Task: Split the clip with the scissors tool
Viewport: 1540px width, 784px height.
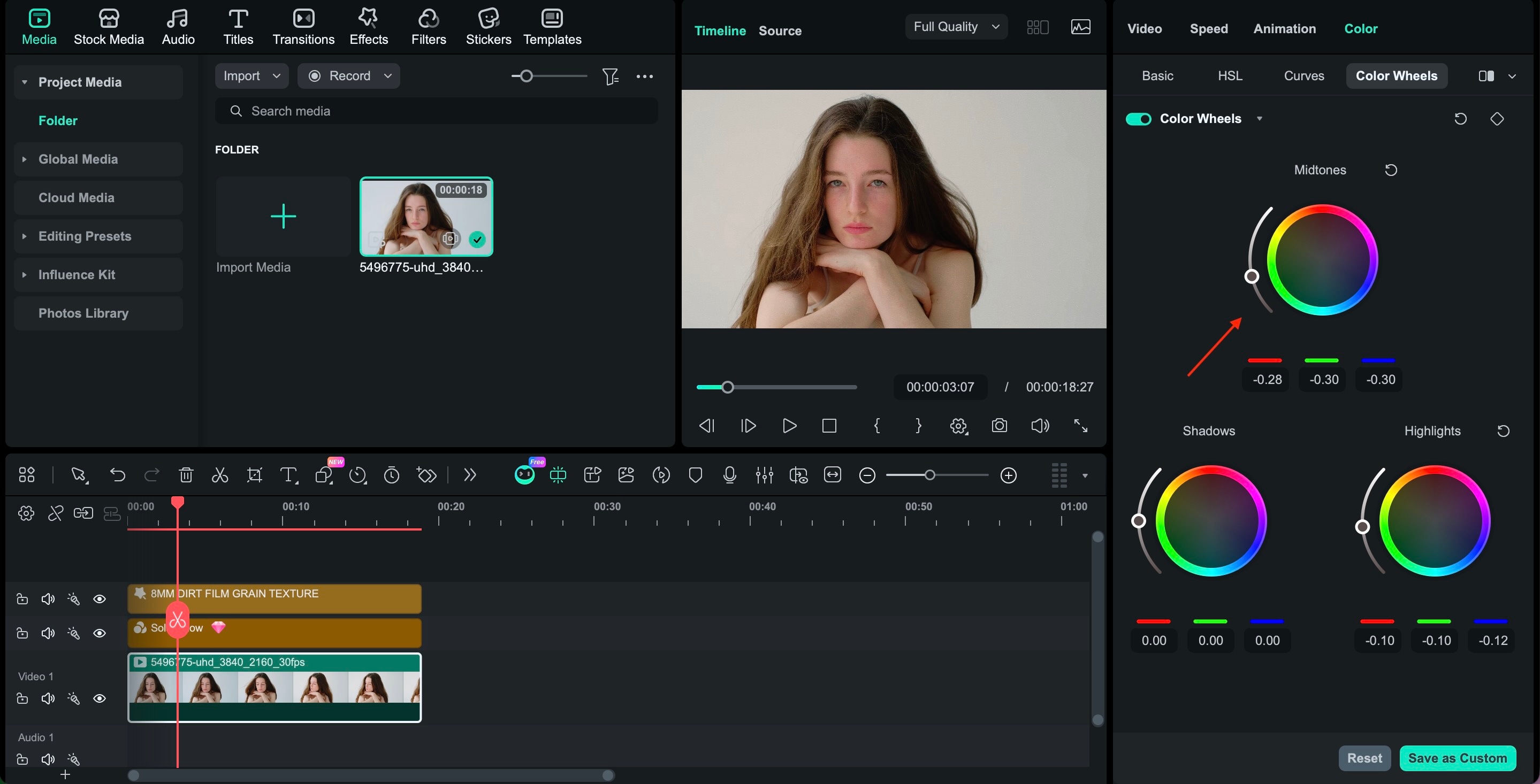Action: pos(219,475)
